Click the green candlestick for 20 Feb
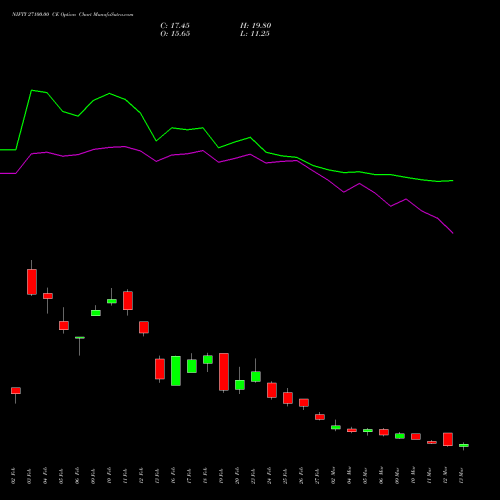Image resolution: width=500 pixels, height=500 pixels. pos(240,385)
